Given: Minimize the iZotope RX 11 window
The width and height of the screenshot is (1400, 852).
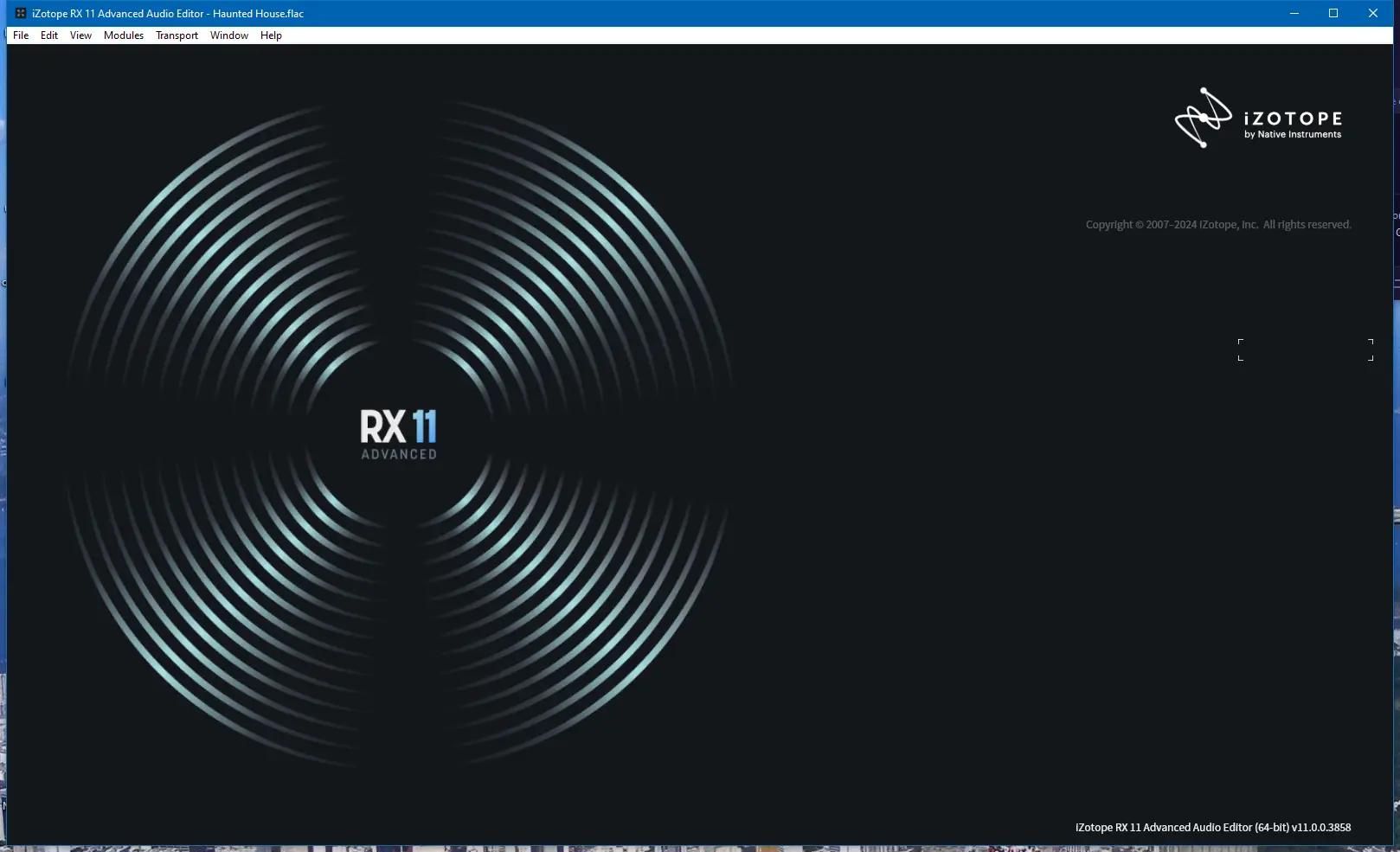Looking at the screenshot, I should (x=1294, y=13).
